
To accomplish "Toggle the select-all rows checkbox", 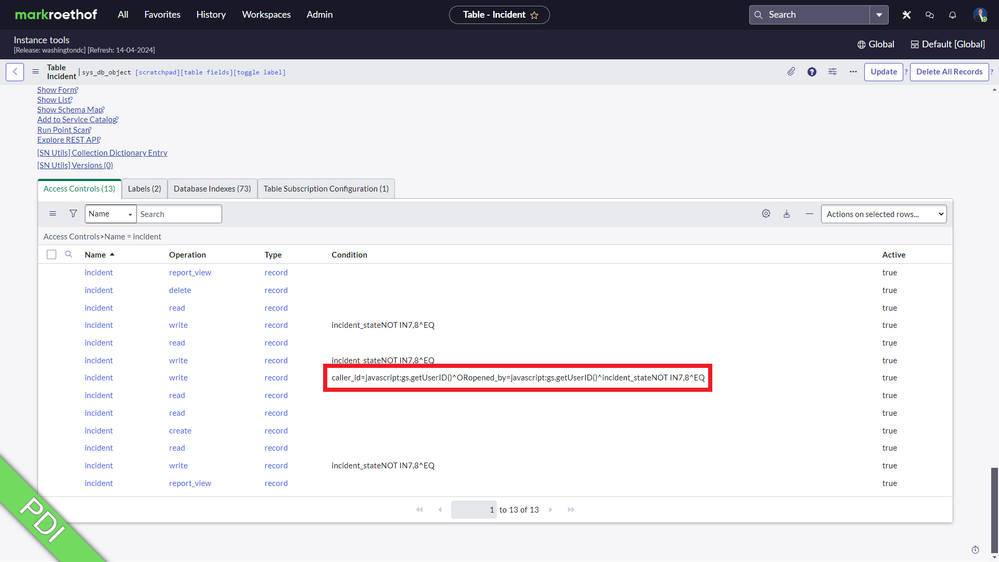I will point(52,255).
